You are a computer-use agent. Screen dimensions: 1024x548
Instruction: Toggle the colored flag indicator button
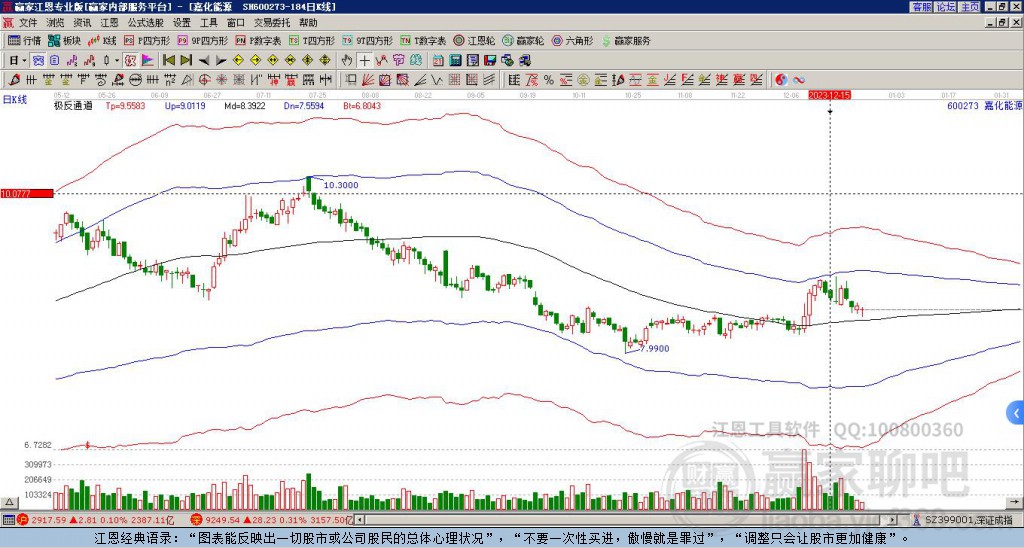click(148, 60)
